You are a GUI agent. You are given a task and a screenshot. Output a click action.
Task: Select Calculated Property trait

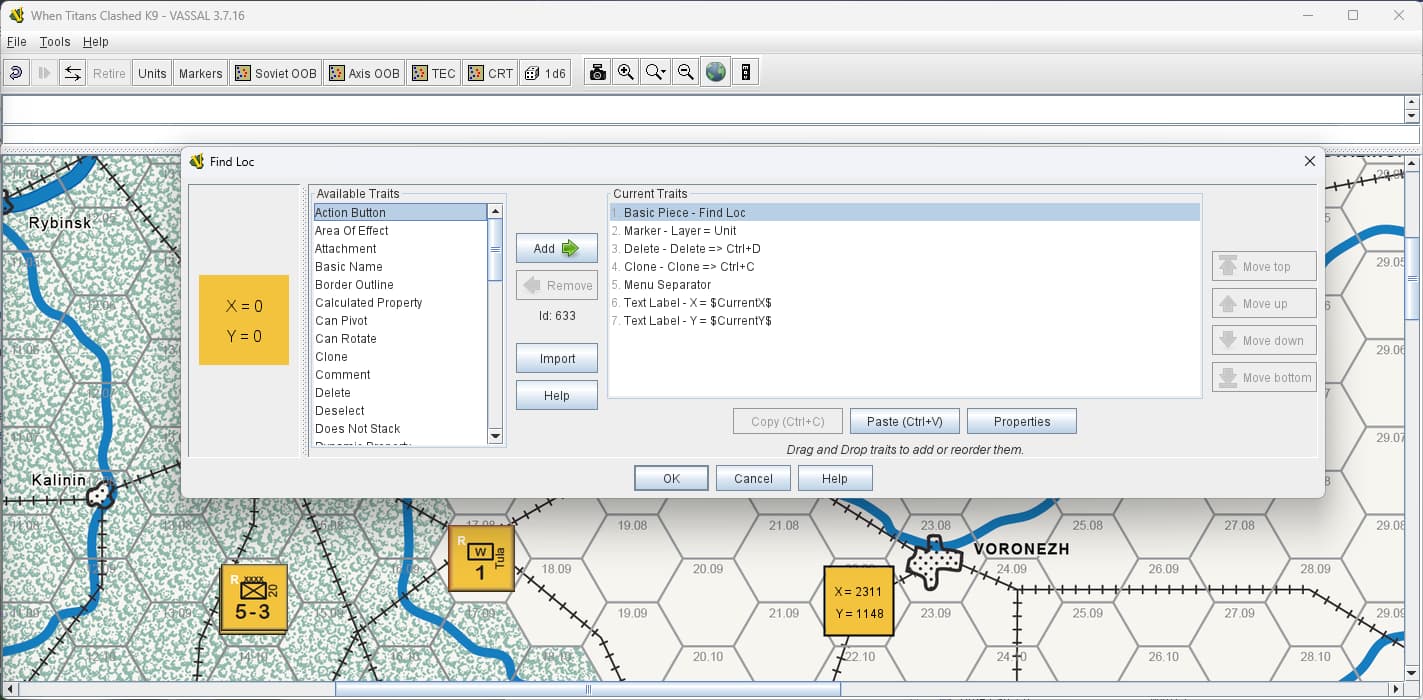tap(400, 303)
